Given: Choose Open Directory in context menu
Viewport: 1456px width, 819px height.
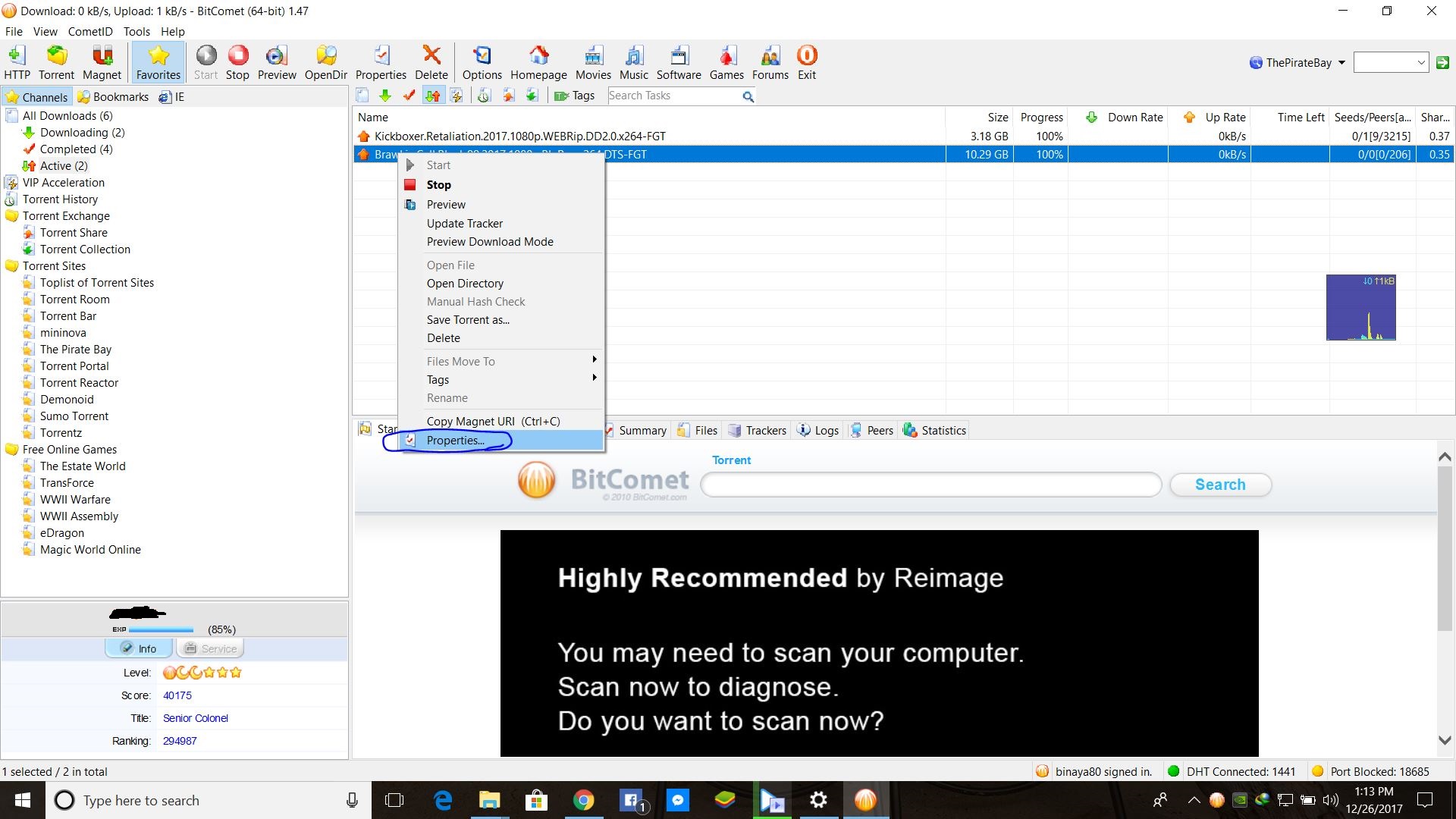Looking at the screenshot, I should point(501,284).
